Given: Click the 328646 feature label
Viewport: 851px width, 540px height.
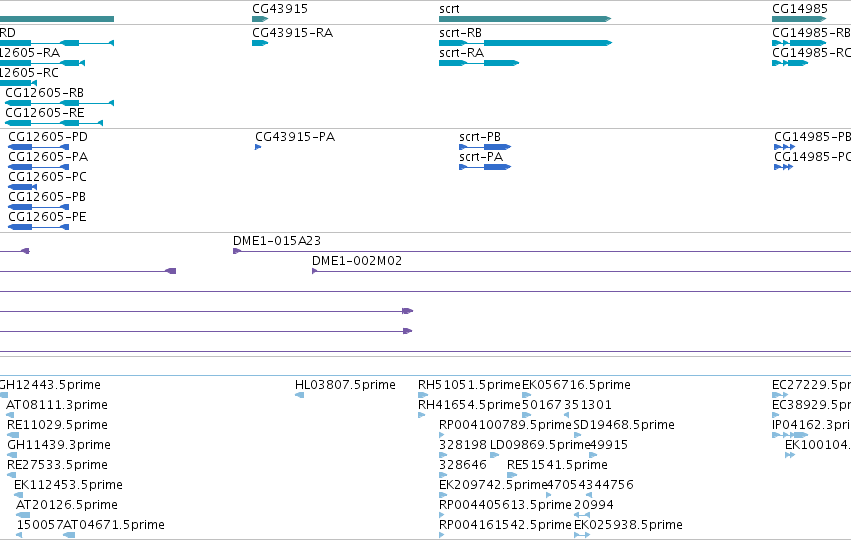Looking at the screenshot, I should point(463,465).
